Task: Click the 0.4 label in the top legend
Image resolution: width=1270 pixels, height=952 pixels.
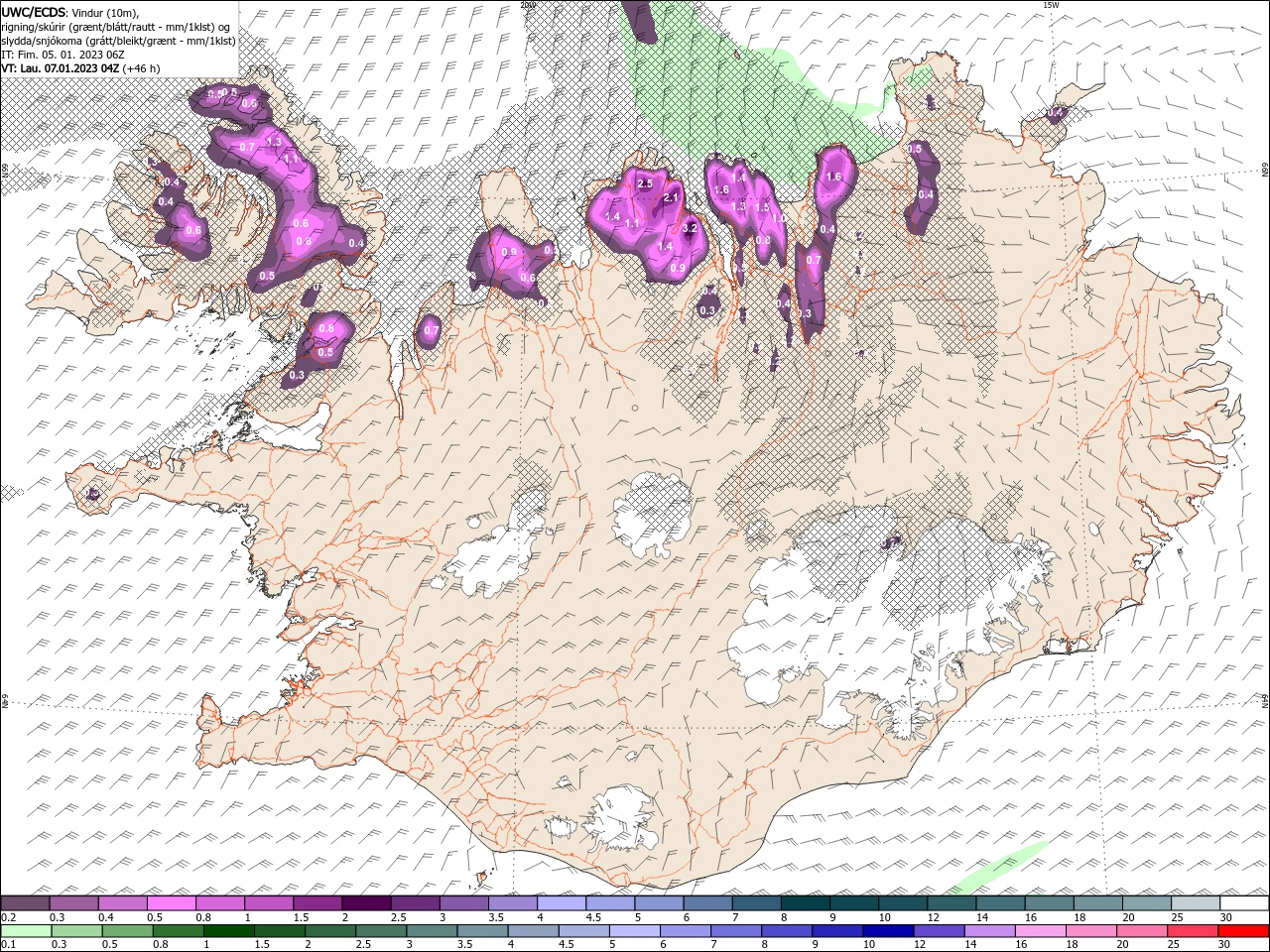Action: 106,917
